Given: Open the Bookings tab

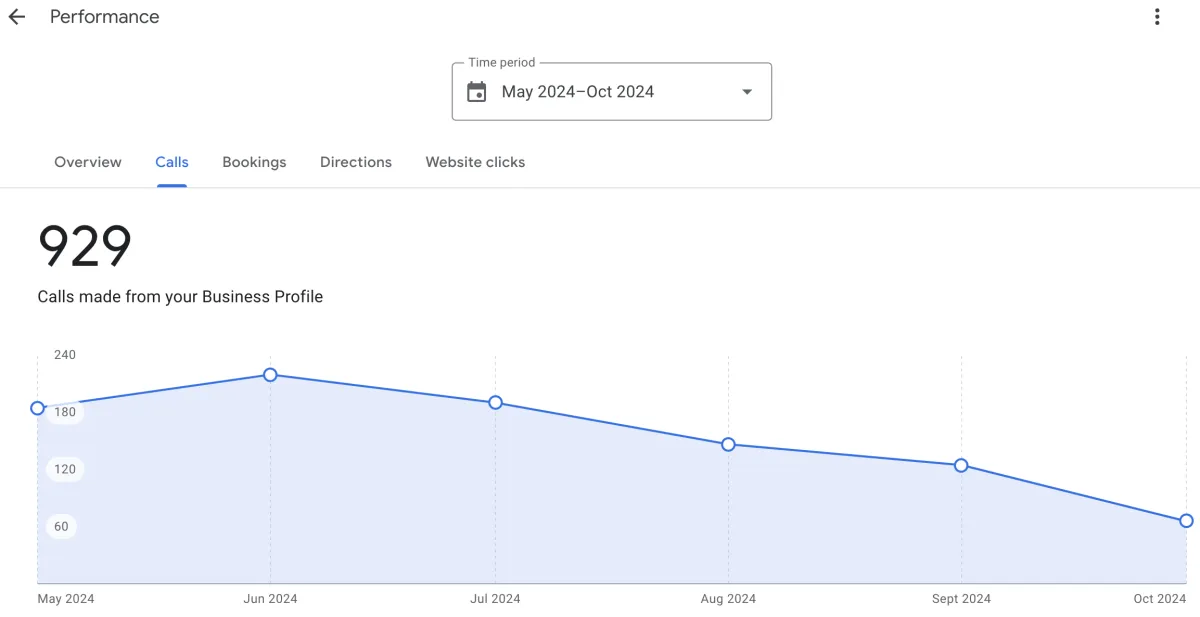Looking at the screenshot, I should (254, 162).
